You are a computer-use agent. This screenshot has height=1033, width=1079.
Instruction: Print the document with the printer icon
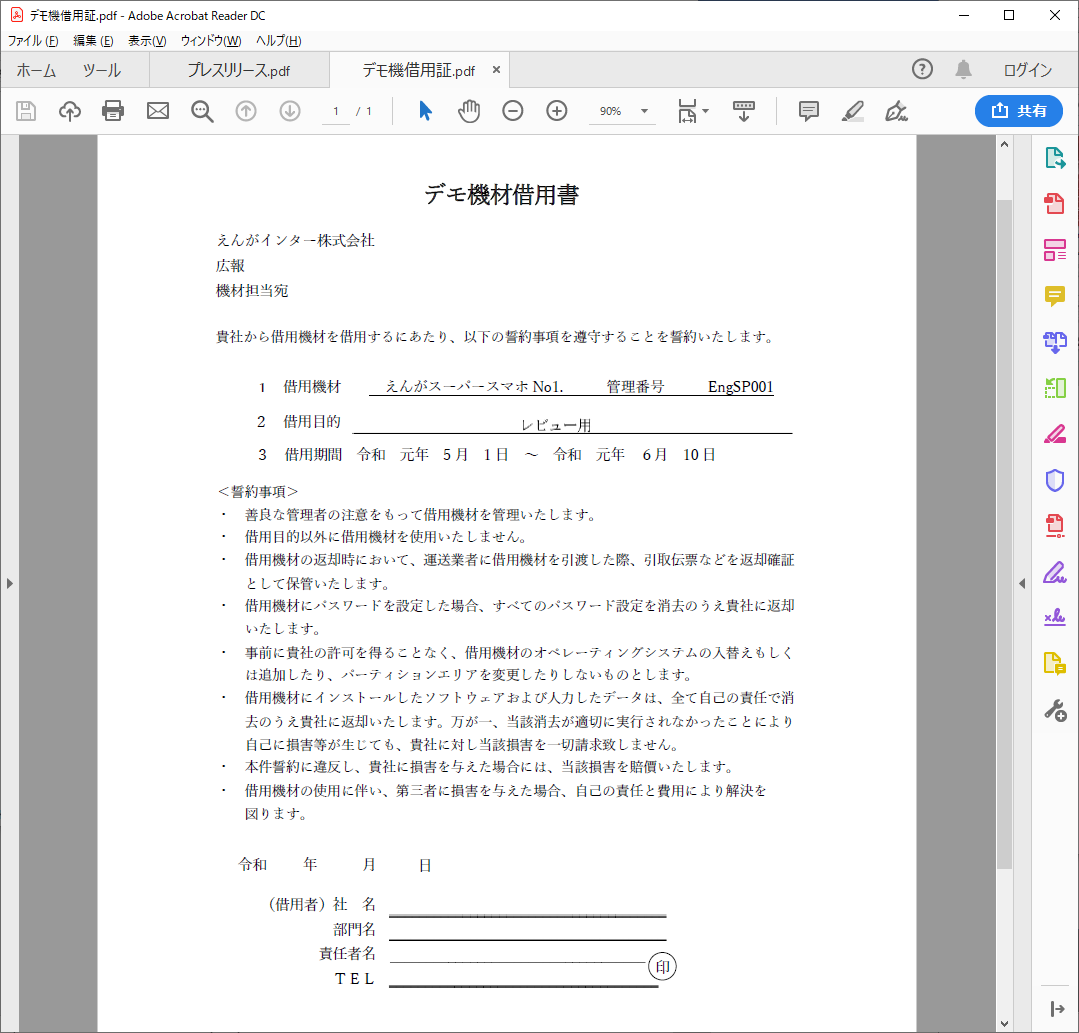tap(113, 111)
